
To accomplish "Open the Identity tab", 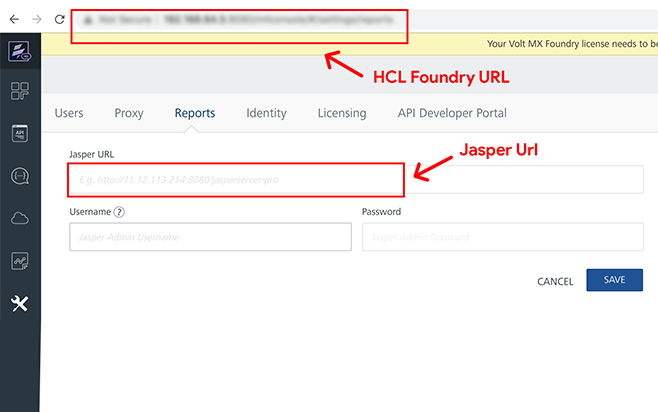I will click(x=266, y=113).
